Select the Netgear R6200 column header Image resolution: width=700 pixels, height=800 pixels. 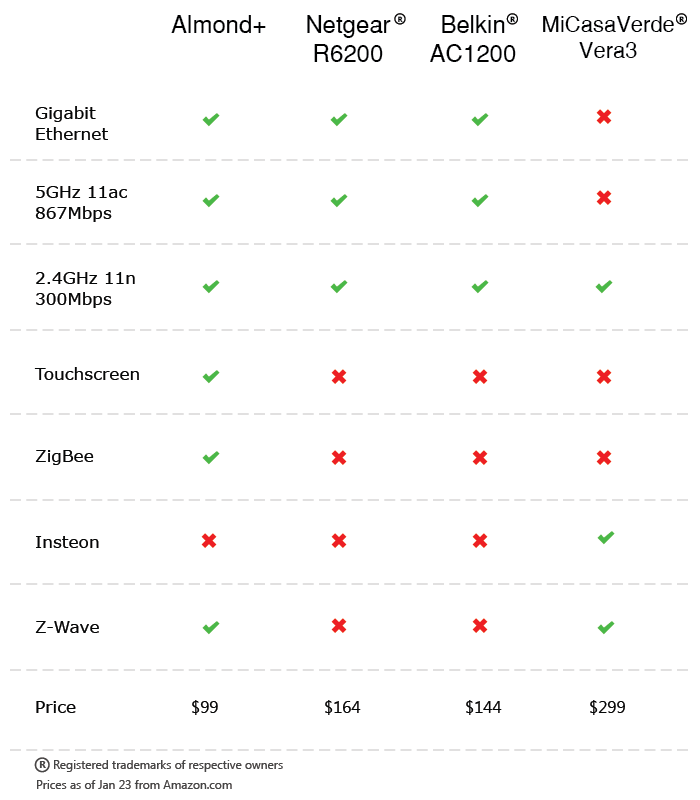[x=349, y=39]
